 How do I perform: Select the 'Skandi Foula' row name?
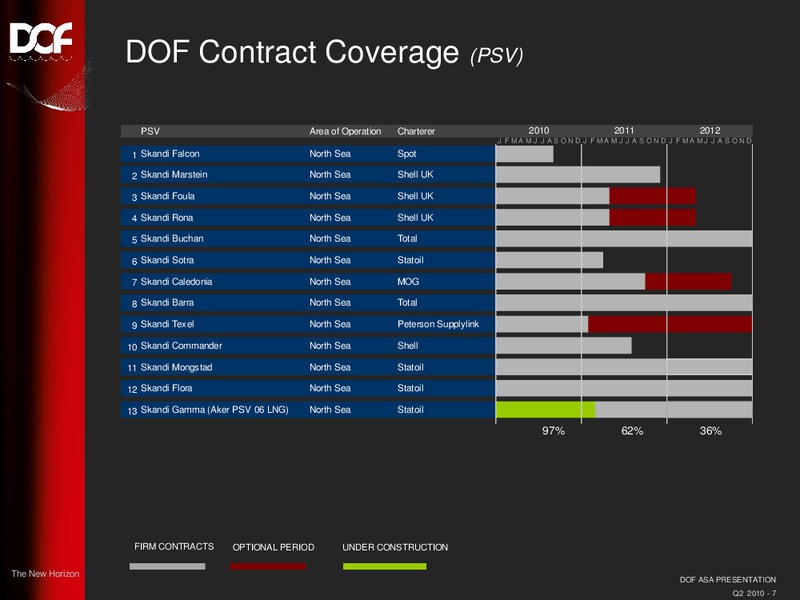point(167,196)
